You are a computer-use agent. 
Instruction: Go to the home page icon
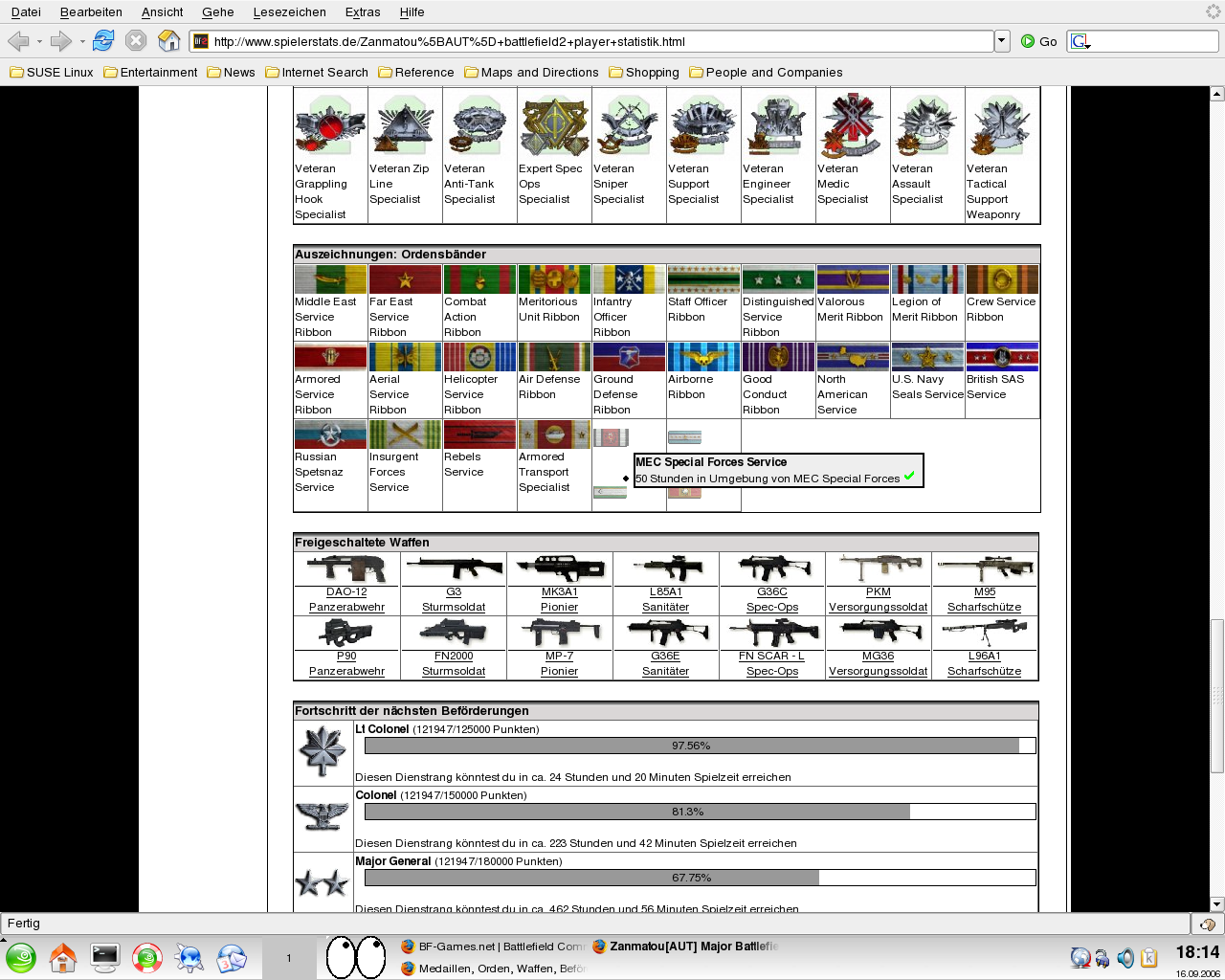point(168,40)
